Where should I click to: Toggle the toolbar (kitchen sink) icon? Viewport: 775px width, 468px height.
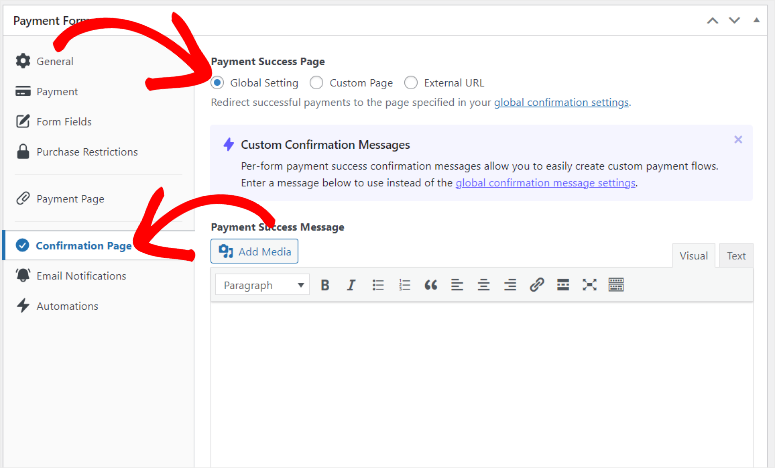616,285
